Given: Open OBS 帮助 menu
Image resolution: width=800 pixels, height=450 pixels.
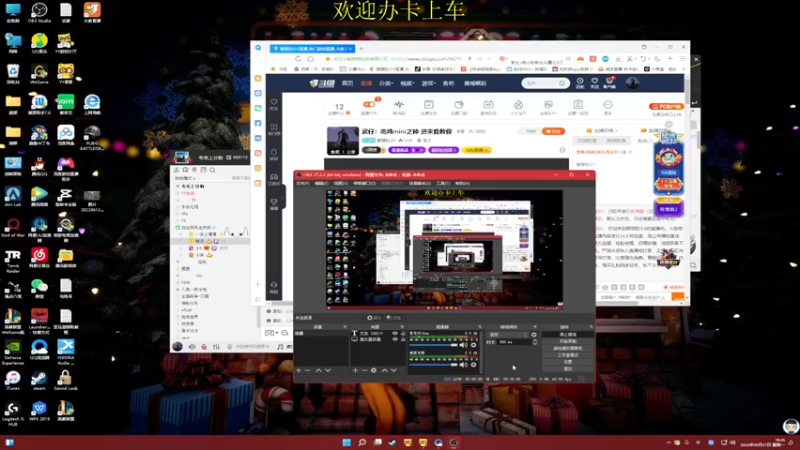Looking at the screenshot, I should (462, 183).
